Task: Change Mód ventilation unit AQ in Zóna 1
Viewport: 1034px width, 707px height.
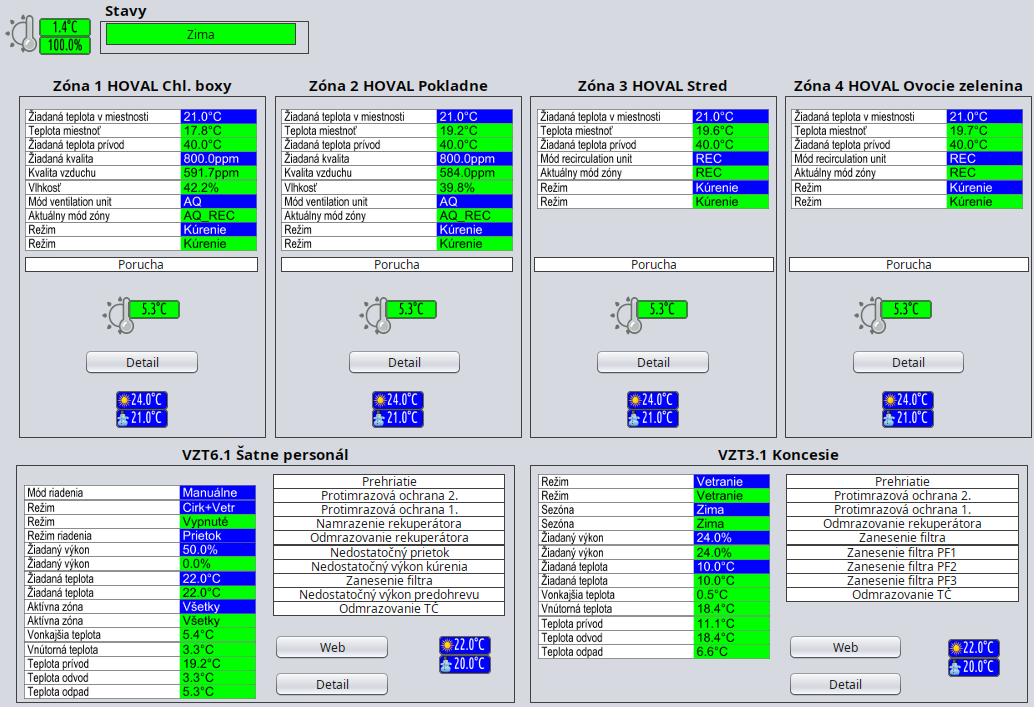Action: point(218,201)
